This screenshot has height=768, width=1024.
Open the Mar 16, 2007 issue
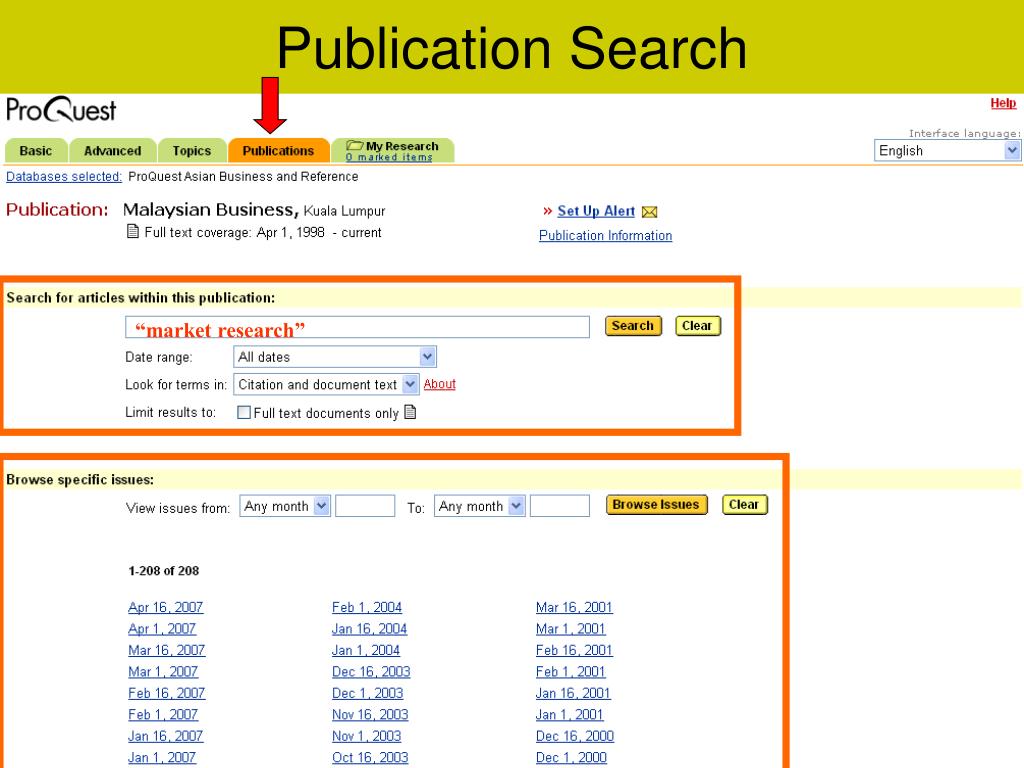167,650
